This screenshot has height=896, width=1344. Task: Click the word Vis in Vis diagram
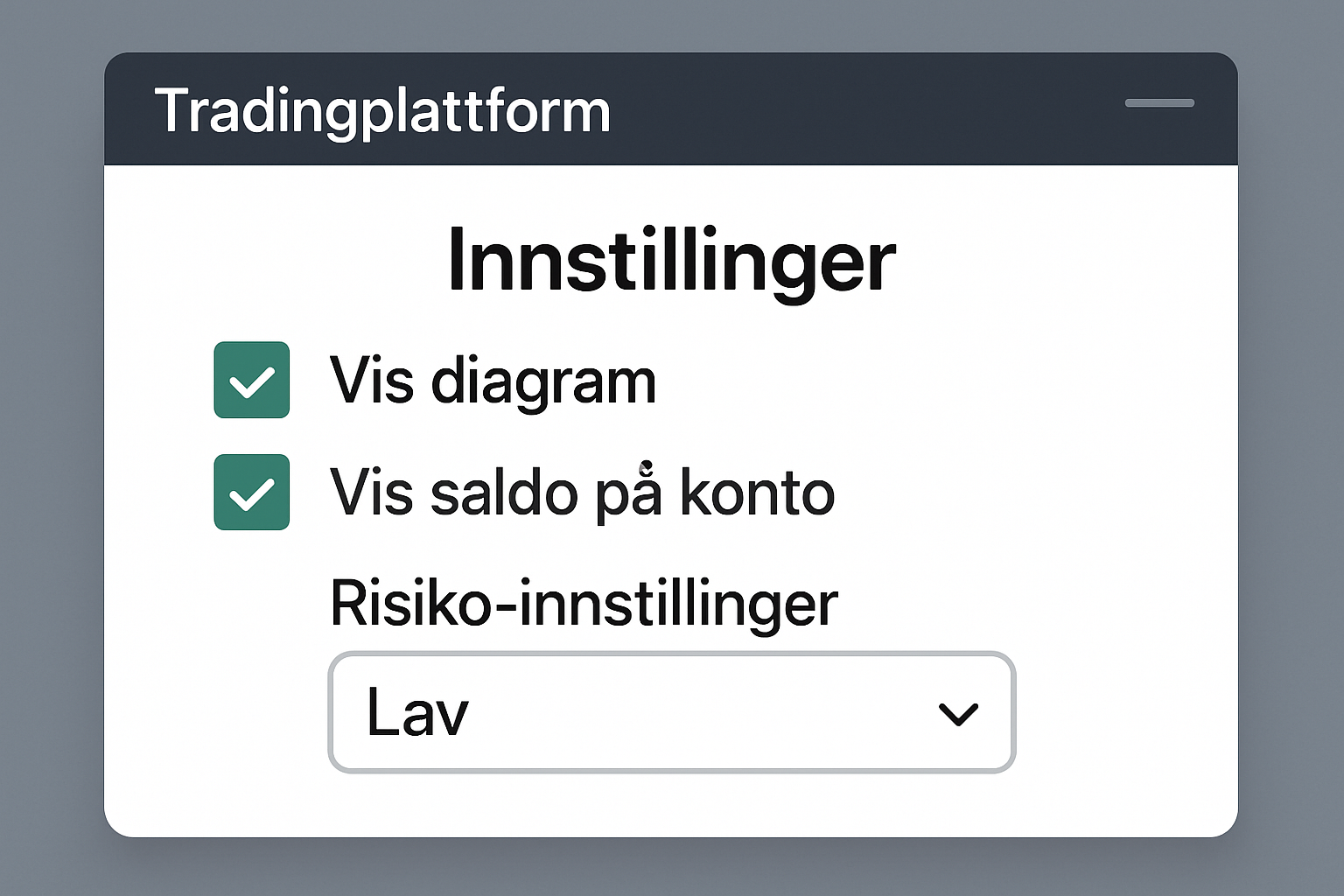point(371,381)
